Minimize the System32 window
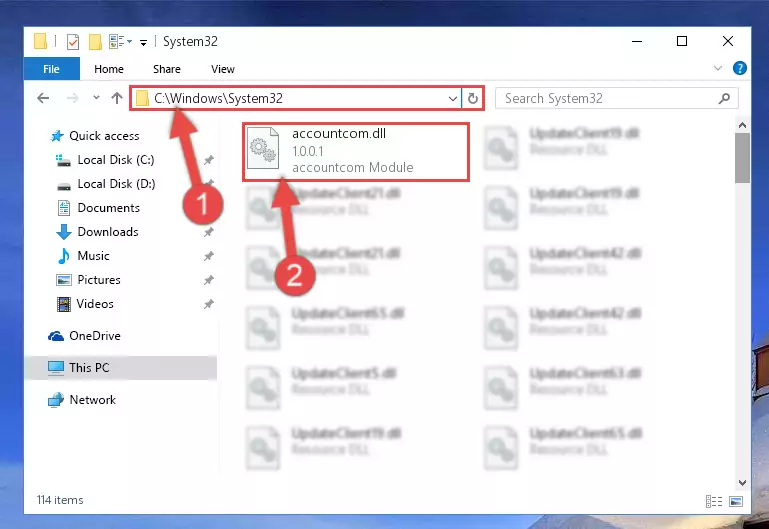Screen dimensions: 769x529 [x=637, y=41]
